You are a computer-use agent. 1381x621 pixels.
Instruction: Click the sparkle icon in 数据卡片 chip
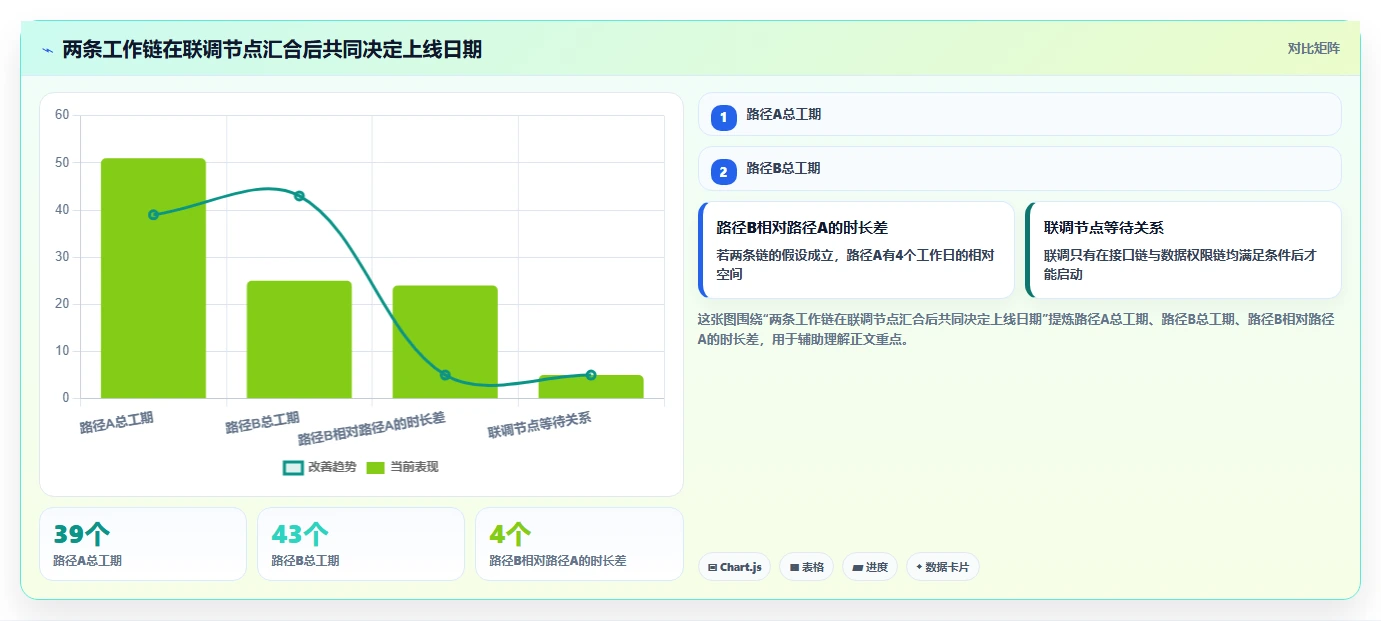[x=919, y=567]
